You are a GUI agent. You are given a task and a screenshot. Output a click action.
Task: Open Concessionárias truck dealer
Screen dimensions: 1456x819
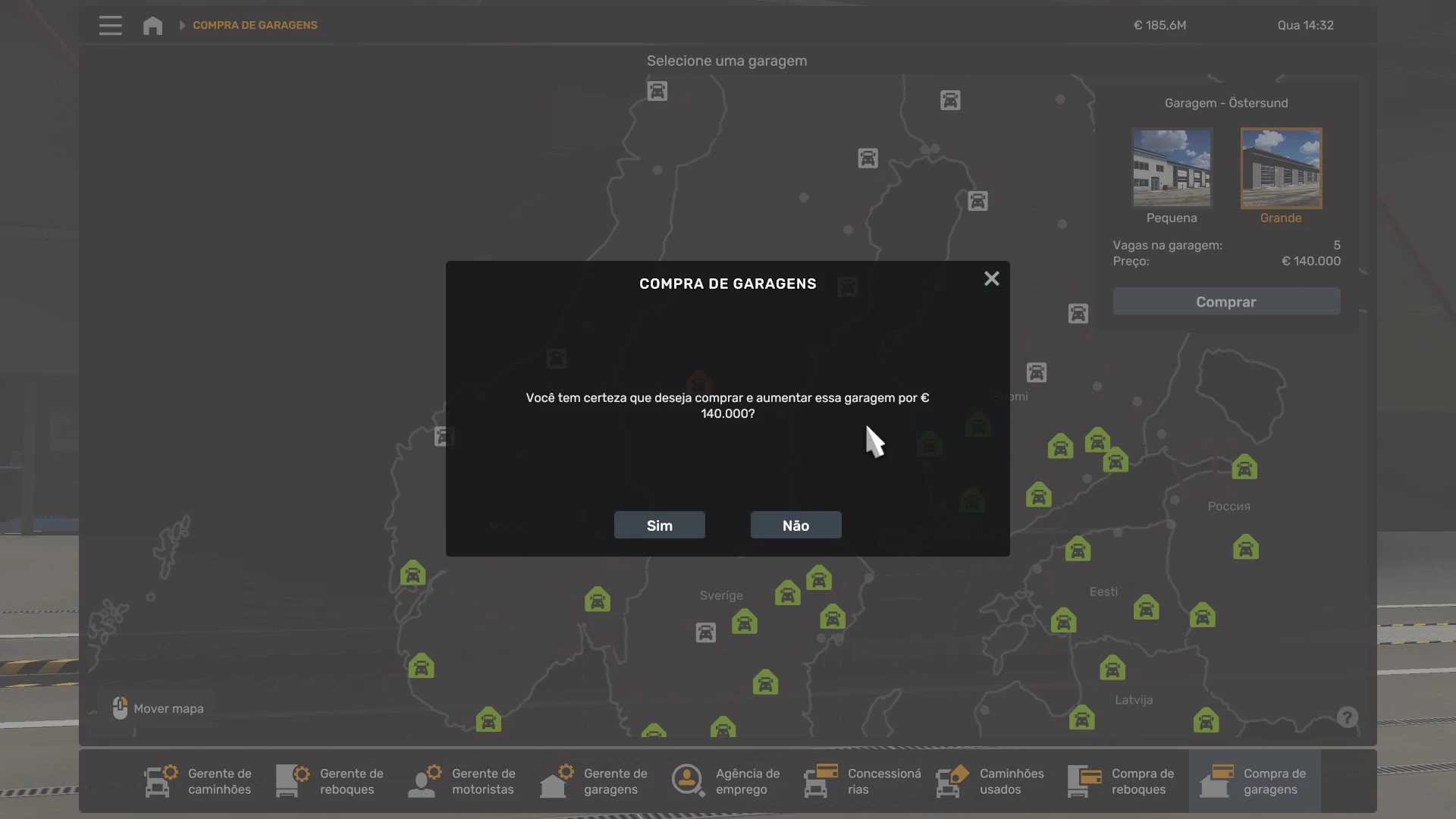[x=863, y=781]
